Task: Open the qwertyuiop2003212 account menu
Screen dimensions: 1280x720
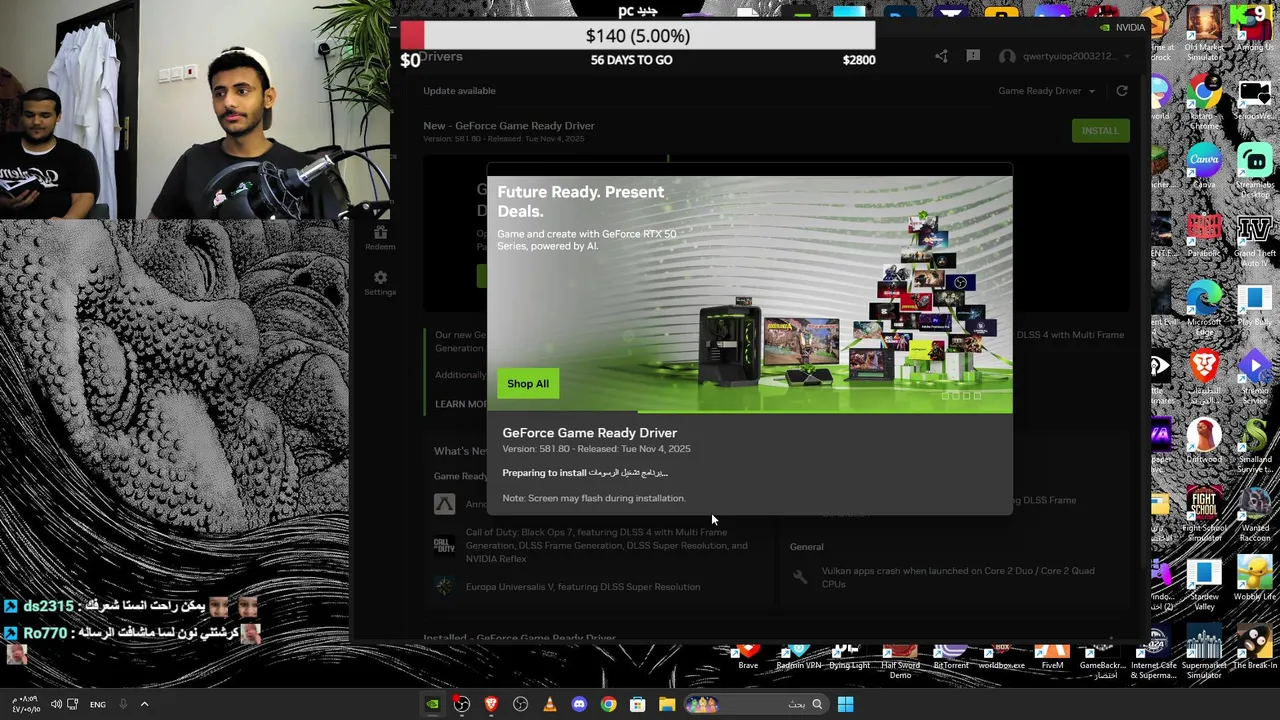Action: [x=1065, y=57]
